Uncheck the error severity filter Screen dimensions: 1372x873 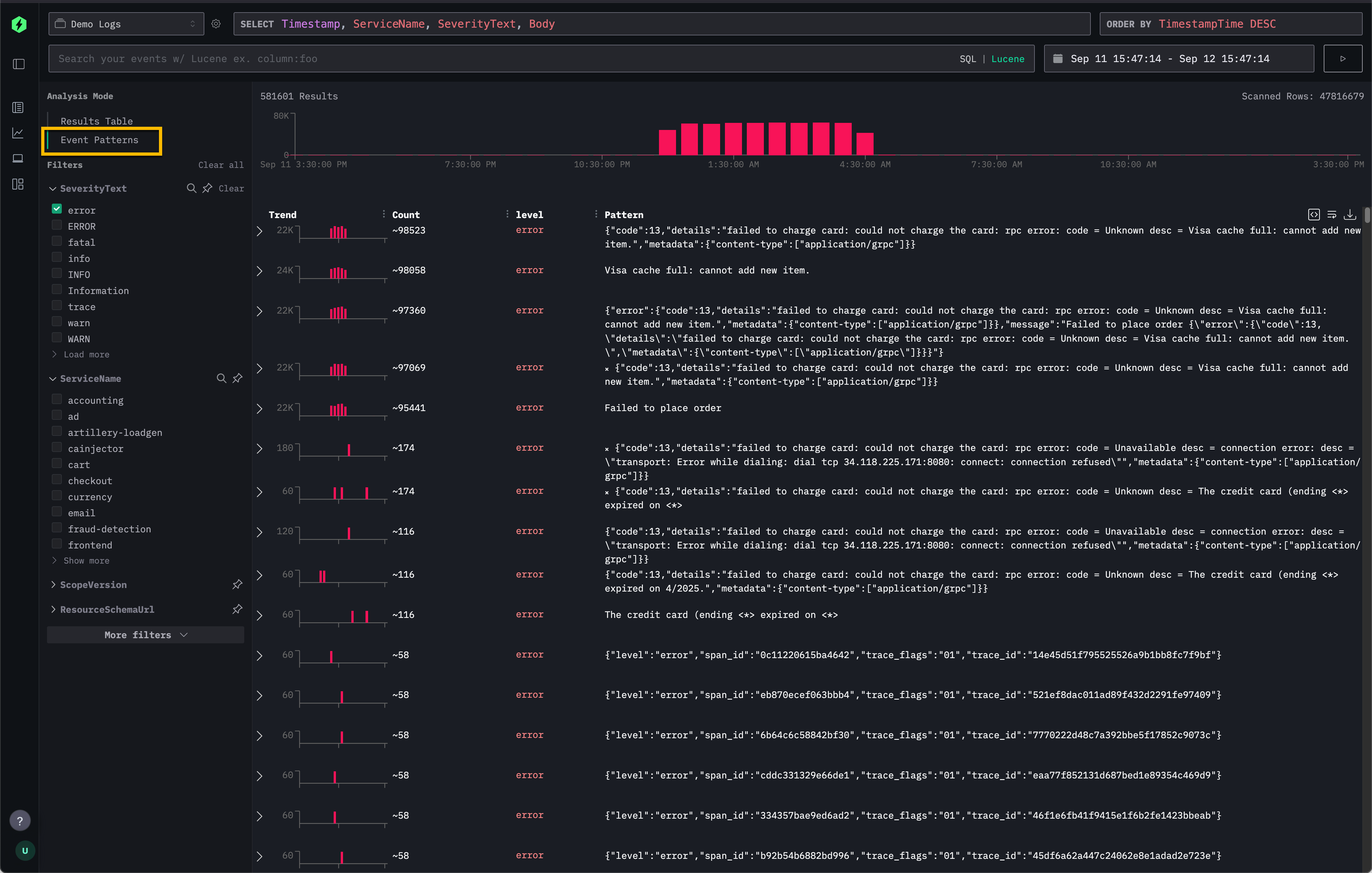click(57, 208)
